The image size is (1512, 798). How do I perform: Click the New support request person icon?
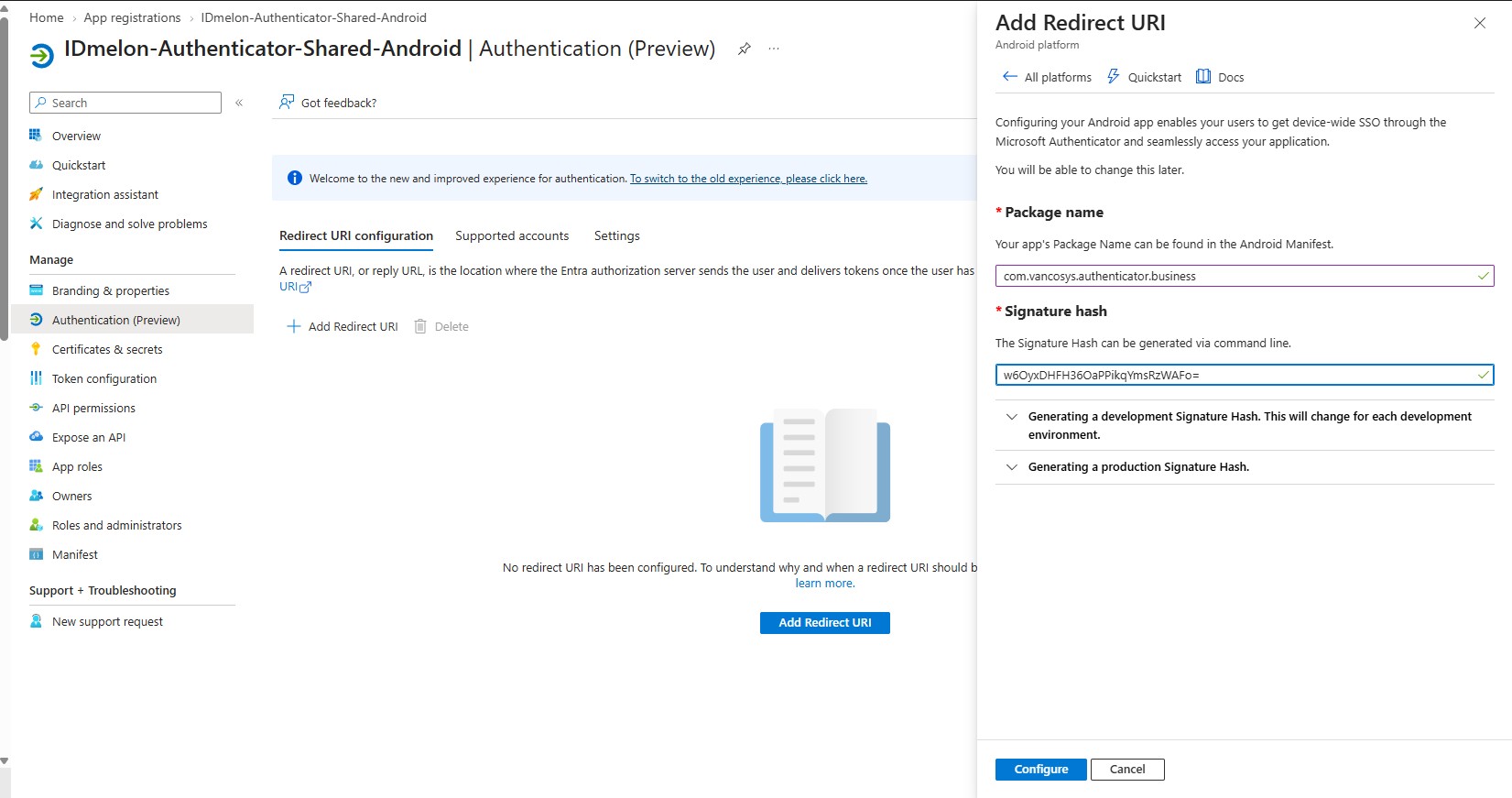click(36, 621)
